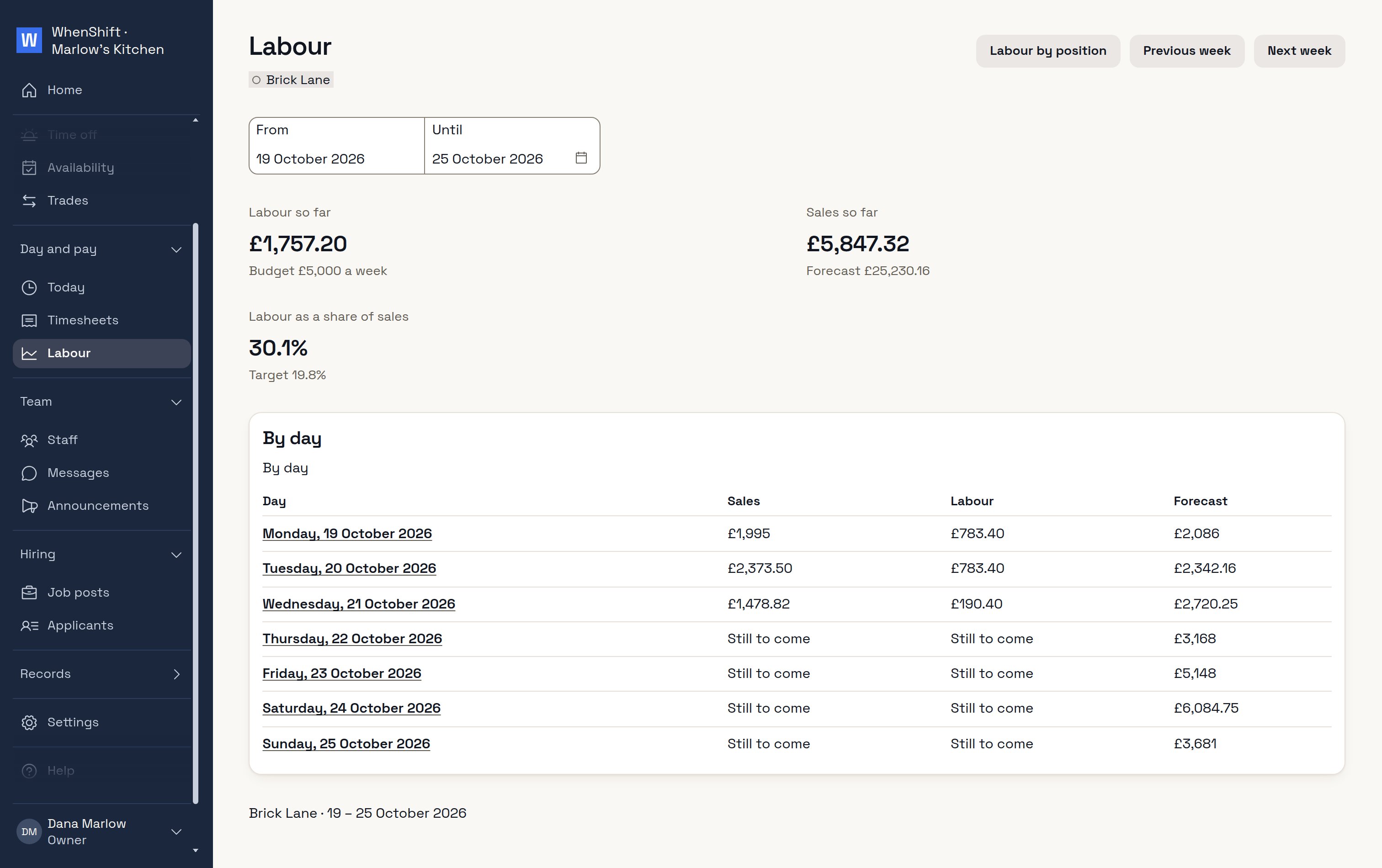Click the Job posts briefcase icon

29,592
